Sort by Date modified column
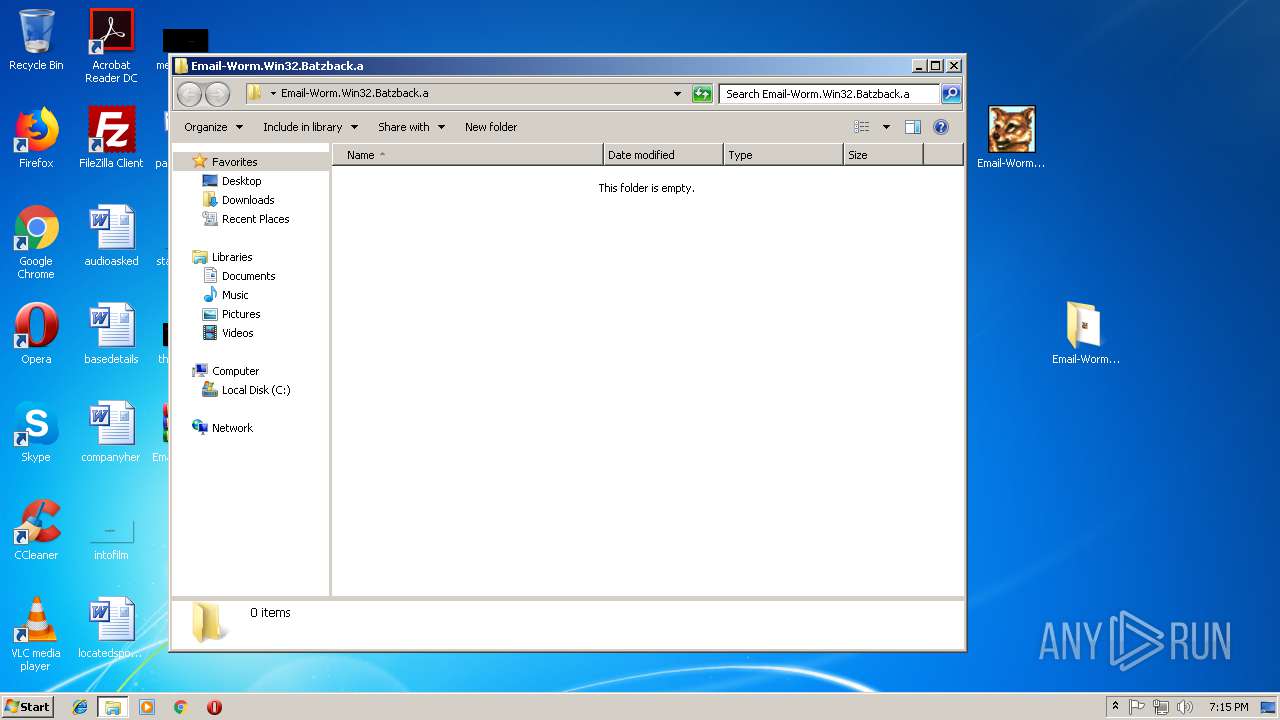The image size is (1280, 720). 663,155
